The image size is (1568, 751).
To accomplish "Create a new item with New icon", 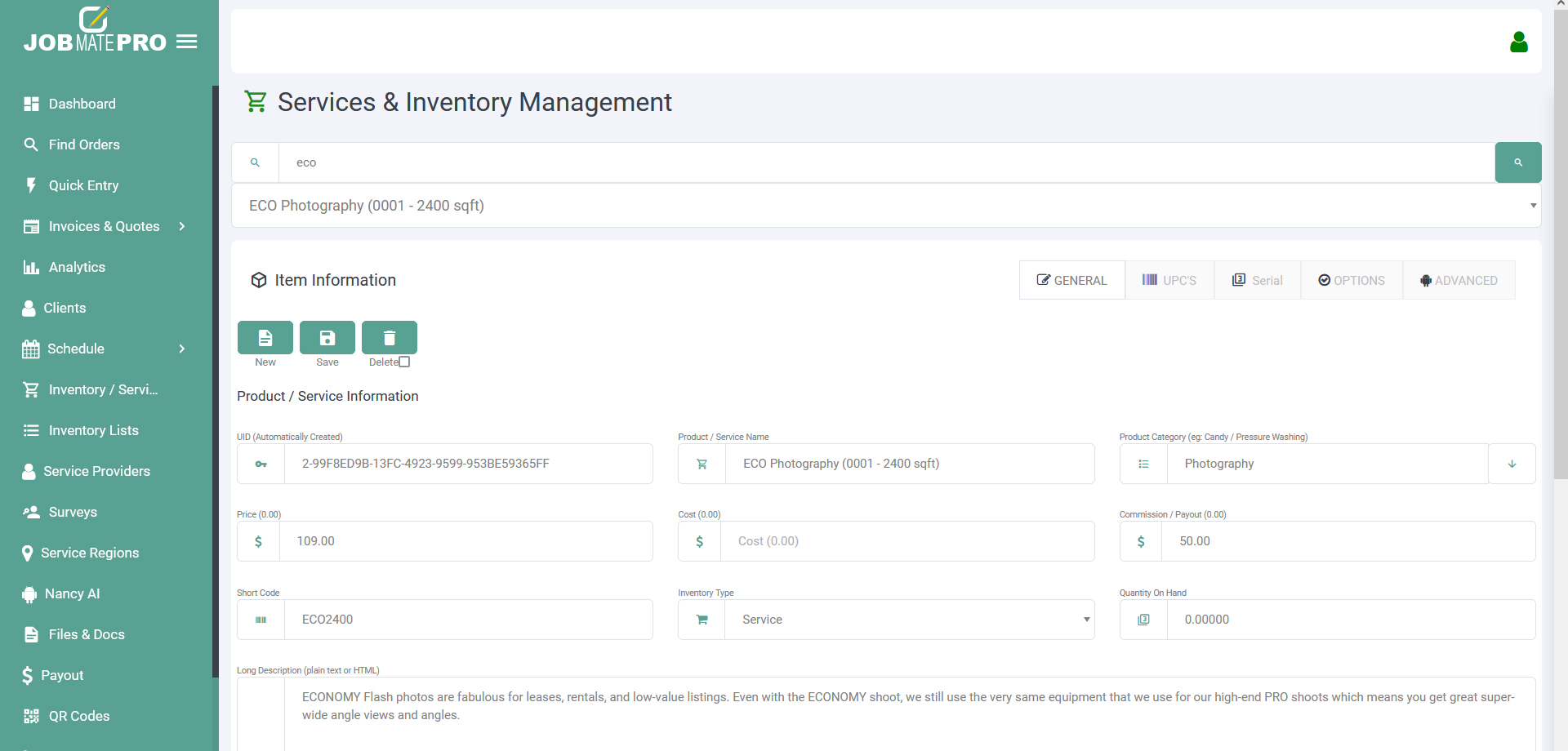I will point(265,337).
